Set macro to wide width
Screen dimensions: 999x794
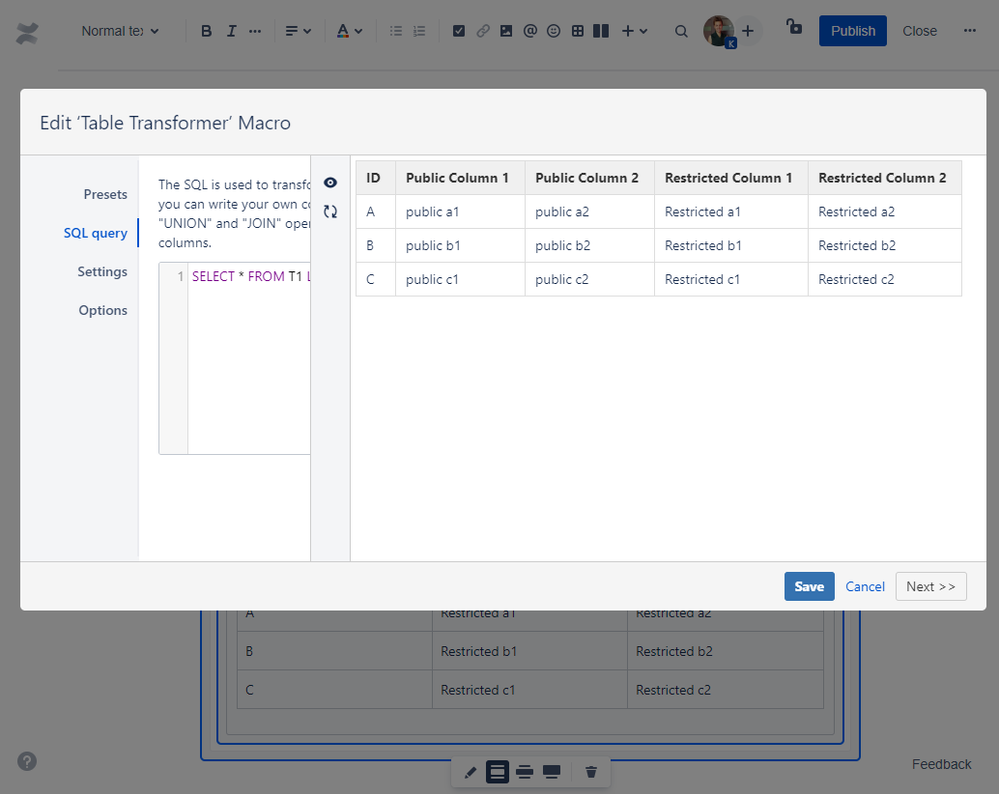[x=524, y=772]
